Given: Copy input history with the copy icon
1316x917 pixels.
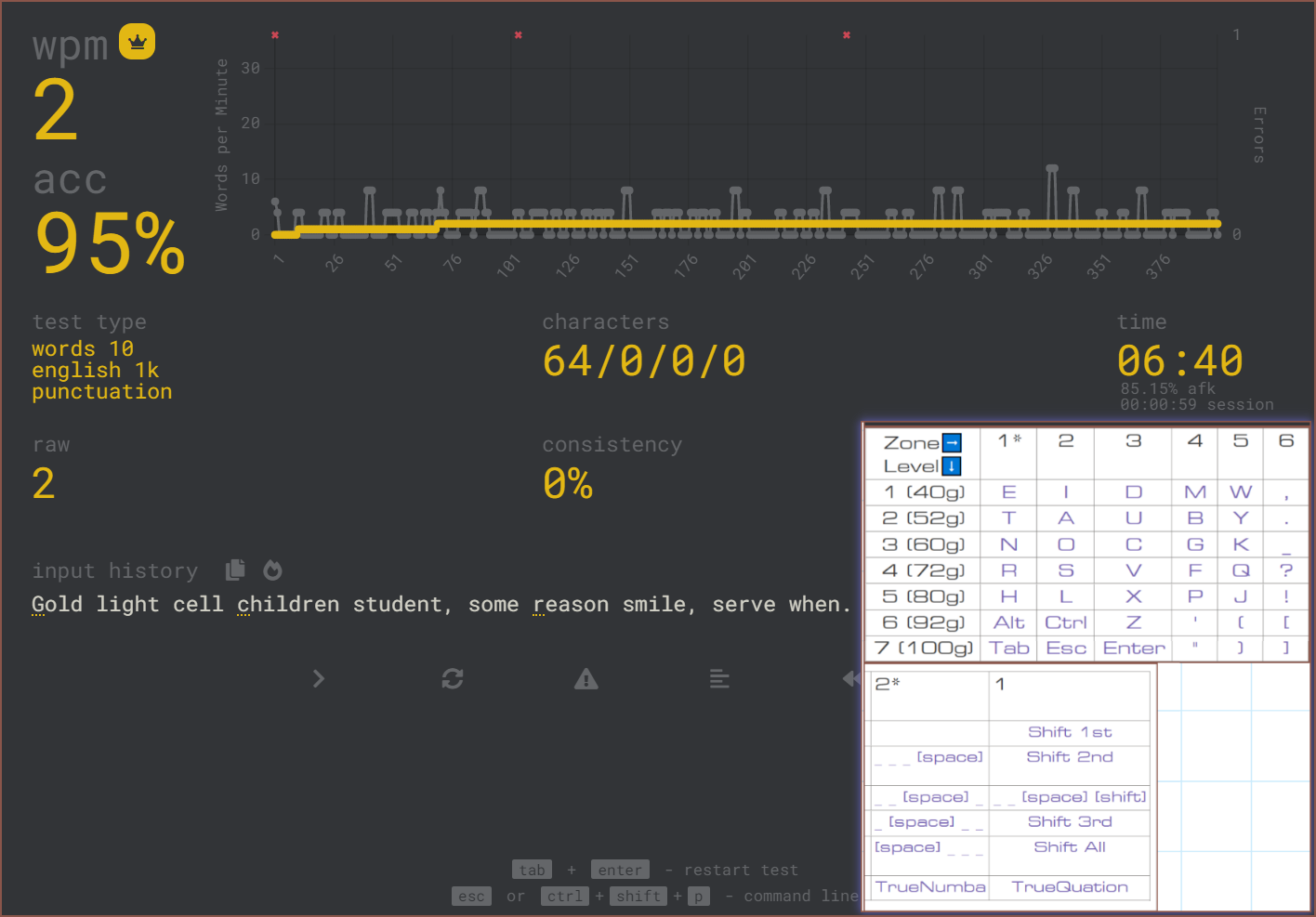Looking at the screenshot, I should point(235,570).
